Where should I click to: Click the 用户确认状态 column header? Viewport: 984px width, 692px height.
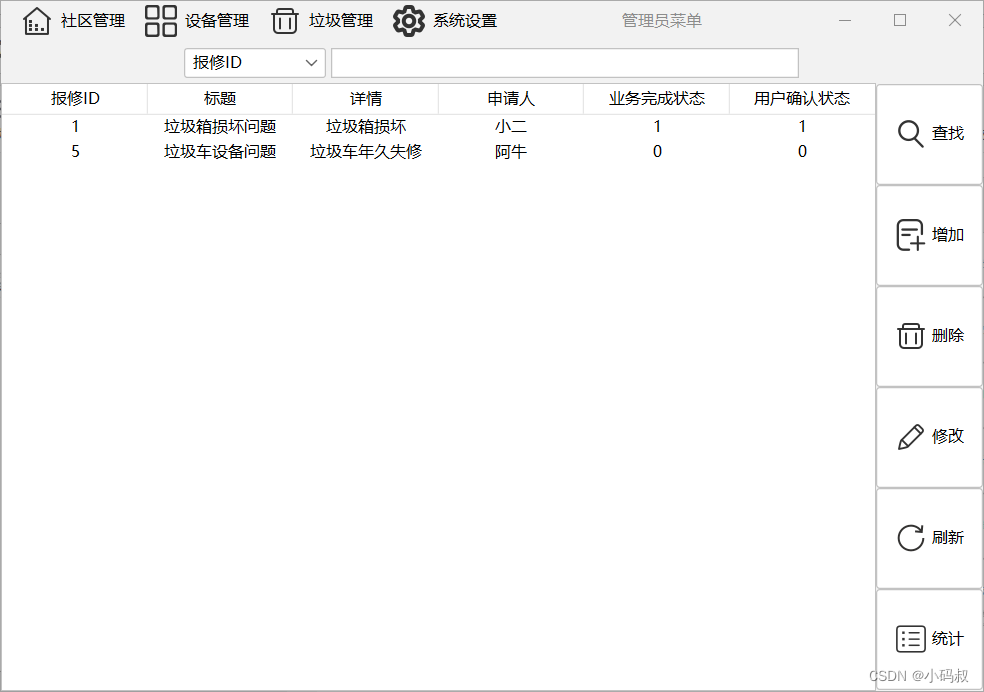click(802, 98)
